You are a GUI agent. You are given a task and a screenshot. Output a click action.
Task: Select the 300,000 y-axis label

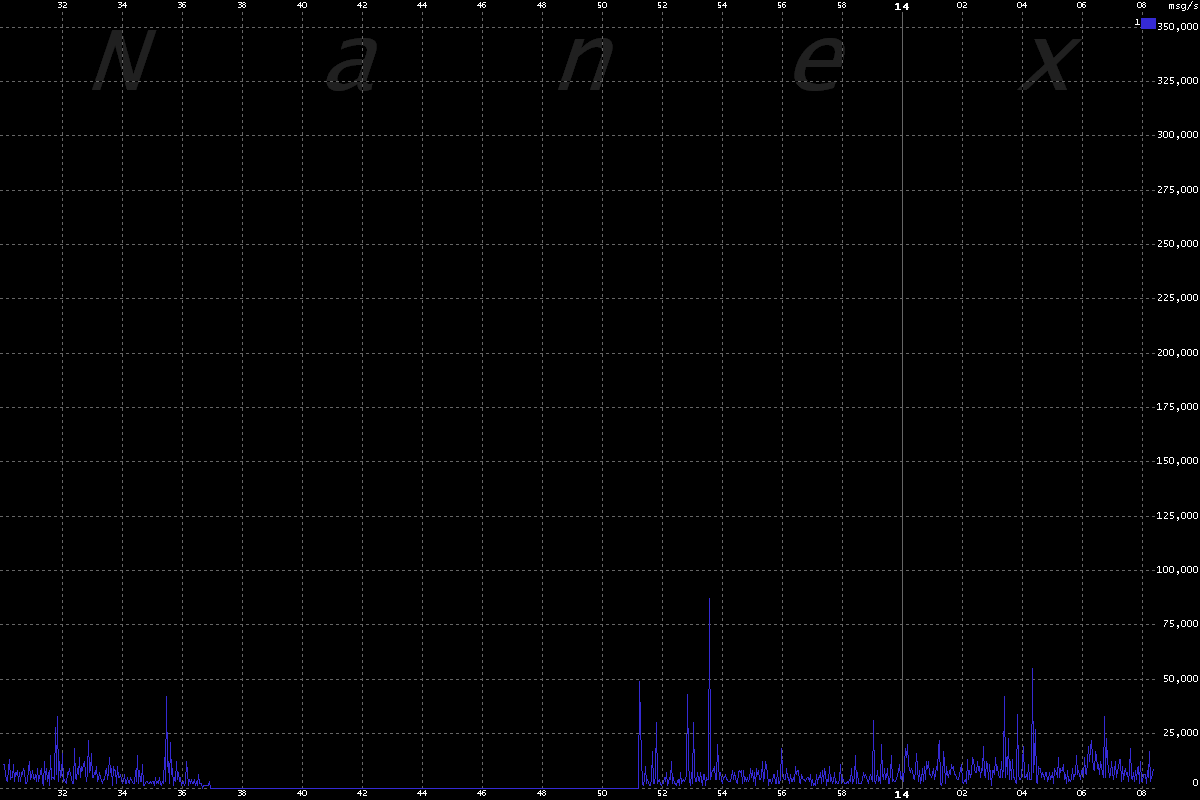pos(1177,135)
